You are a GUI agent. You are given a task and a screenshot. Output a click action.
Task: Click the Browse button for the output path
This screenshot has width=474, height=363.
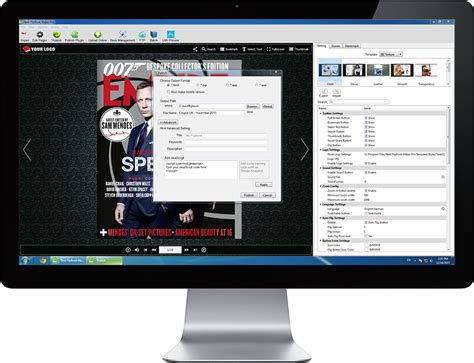click(x=253, y=106)
